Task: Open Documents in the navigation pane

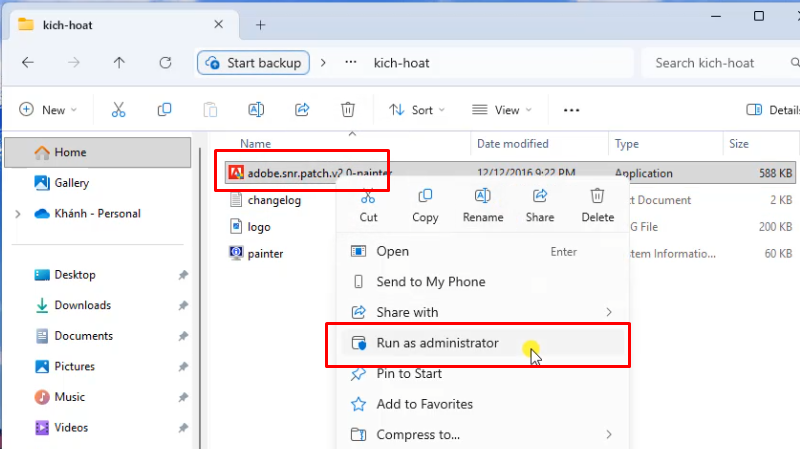Action: coord(84,336)
